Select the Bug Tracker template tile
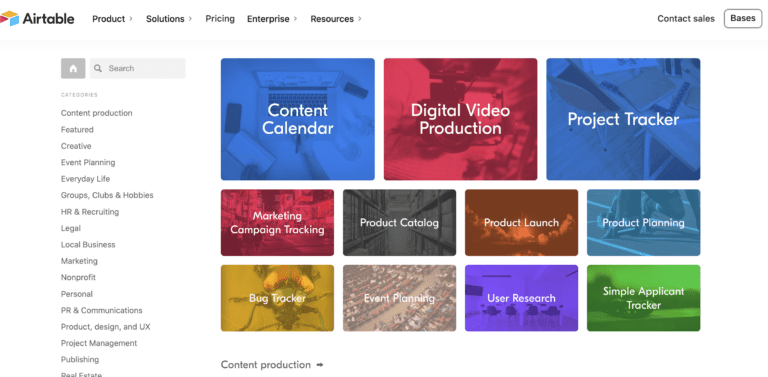 pyautogui.click(x=277, y=298)
